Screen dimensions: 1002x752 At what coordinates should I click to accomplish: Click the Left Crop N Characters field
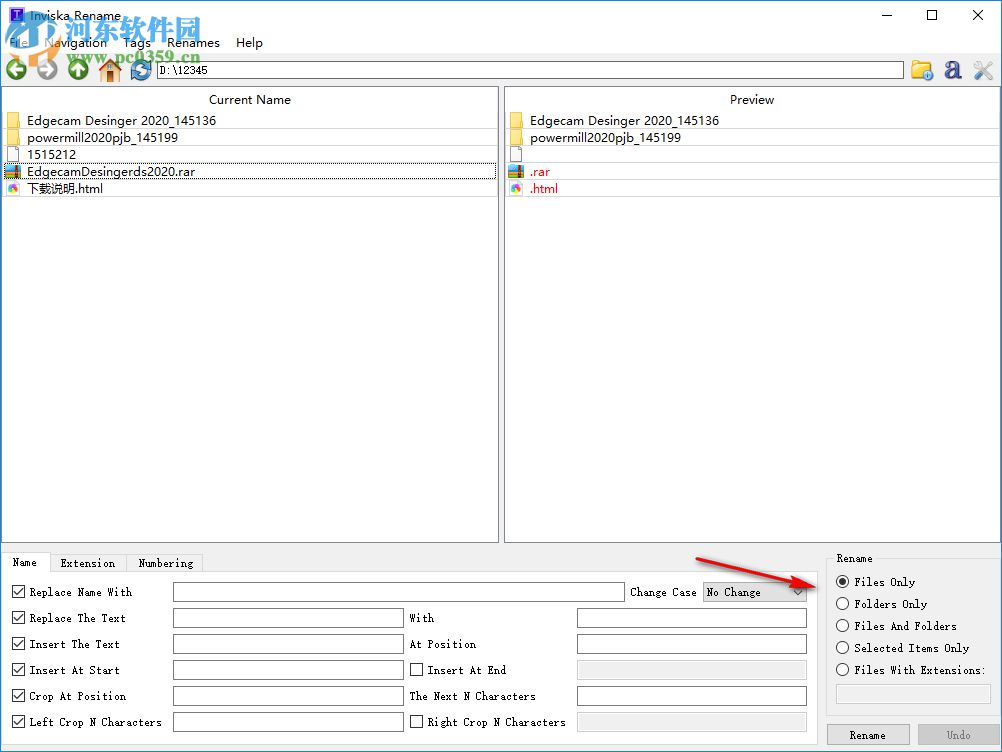coord(288,722)
